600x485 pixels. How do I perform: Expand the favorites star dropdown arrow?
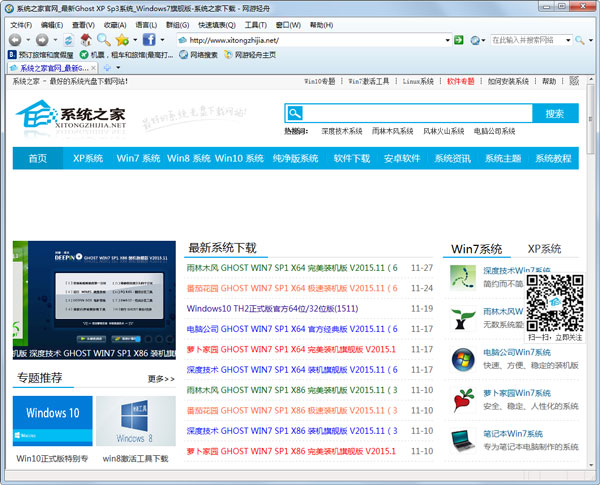pos(135,40)
